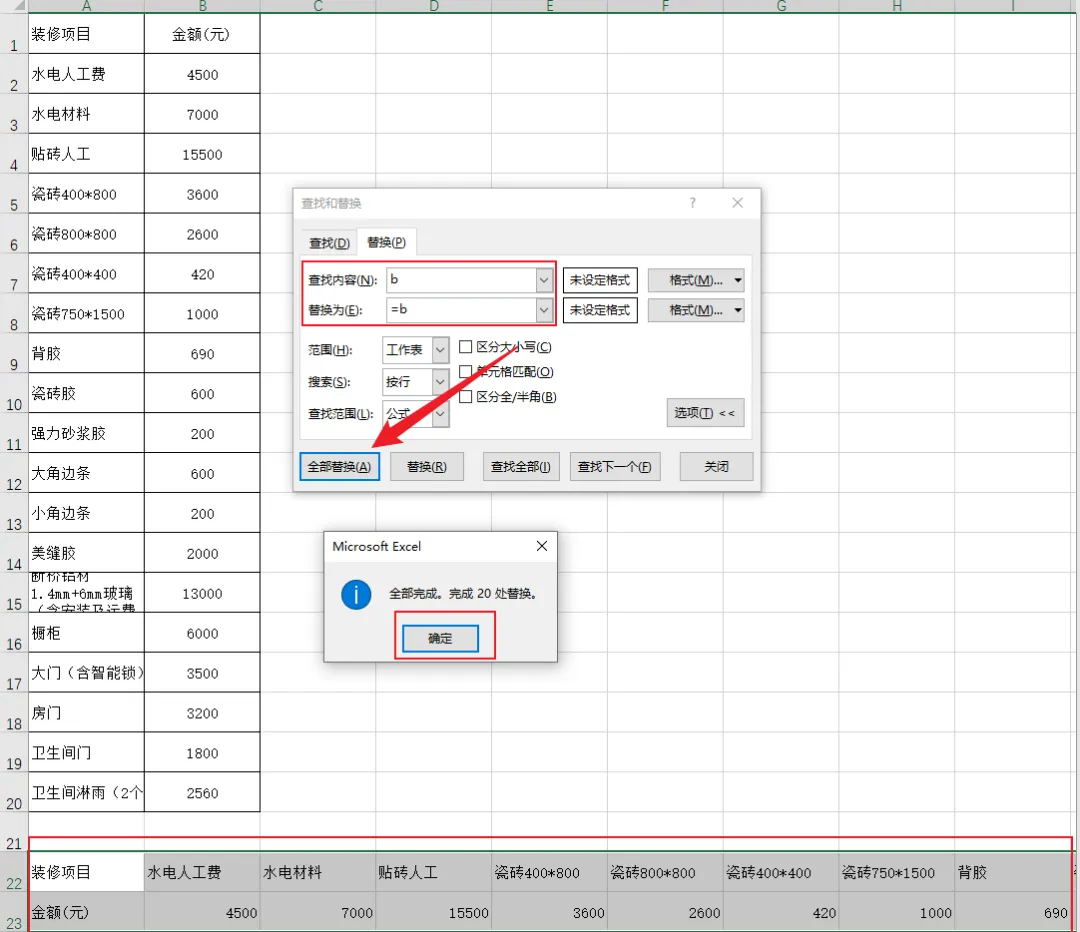Click the 替换(R) button

(426, 466)
